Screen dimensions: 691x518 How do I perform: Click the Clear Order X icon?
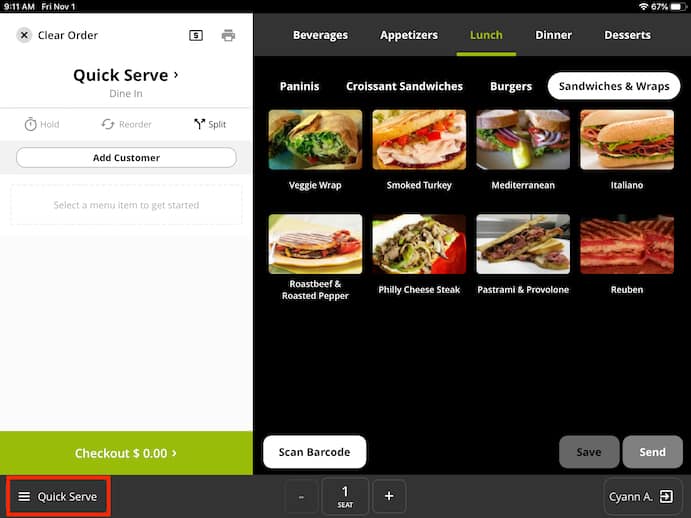[x=24, y=35]
